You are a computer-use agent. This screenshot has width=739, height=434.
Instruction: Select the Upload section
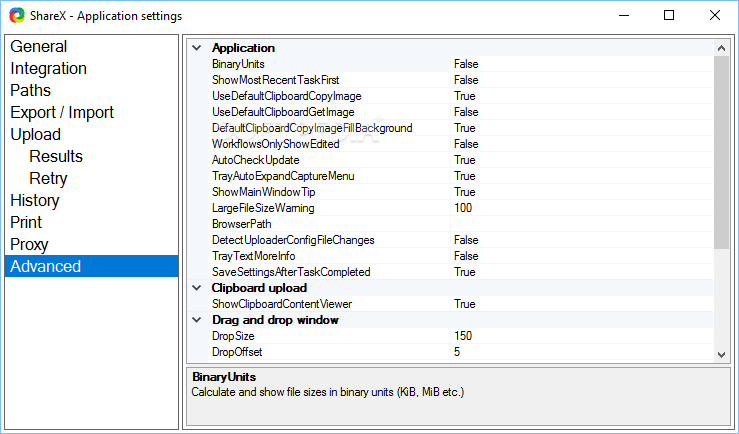[x=36, y=134]
